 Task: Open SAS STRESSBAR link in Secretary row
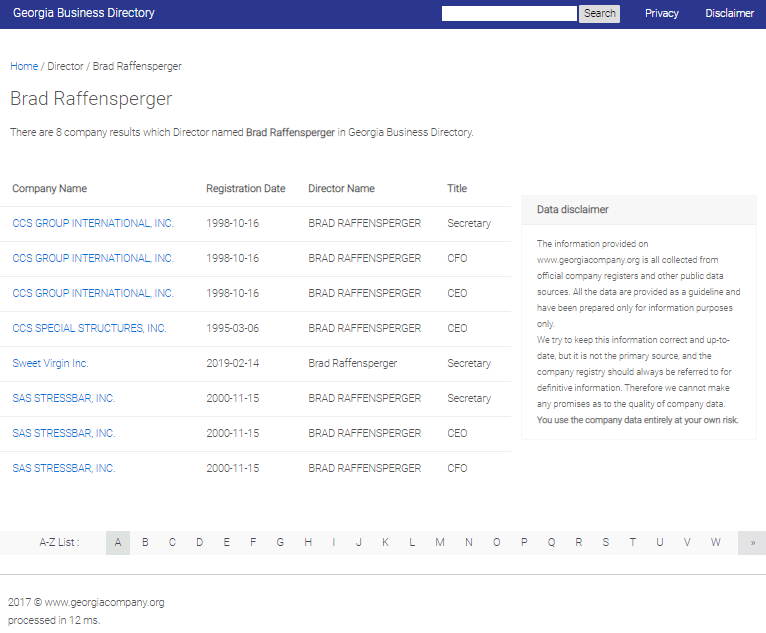click(x=64, y=398)
